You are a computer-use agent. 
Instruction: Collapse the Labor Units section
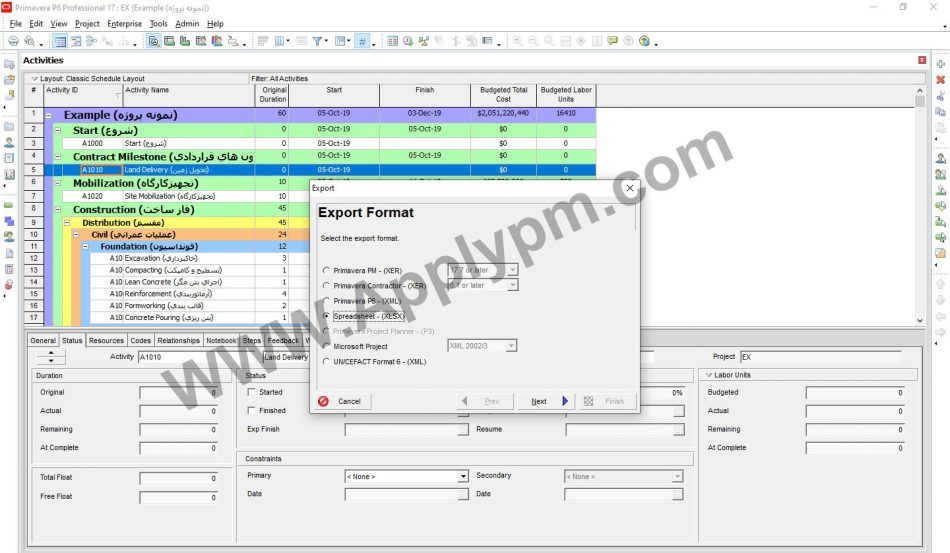click(709, 375)
